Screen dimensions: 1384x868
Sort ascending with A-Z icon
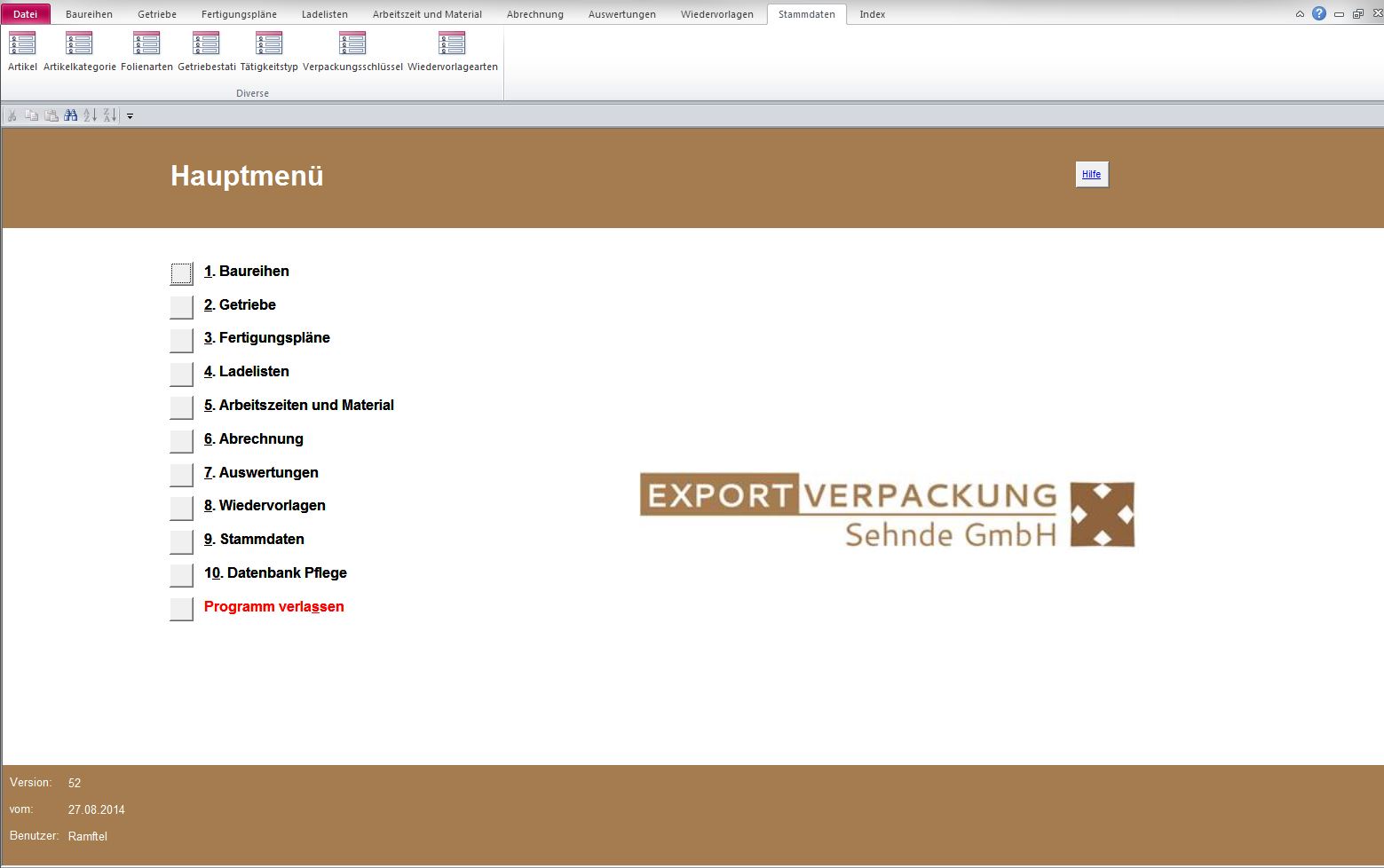90,115
